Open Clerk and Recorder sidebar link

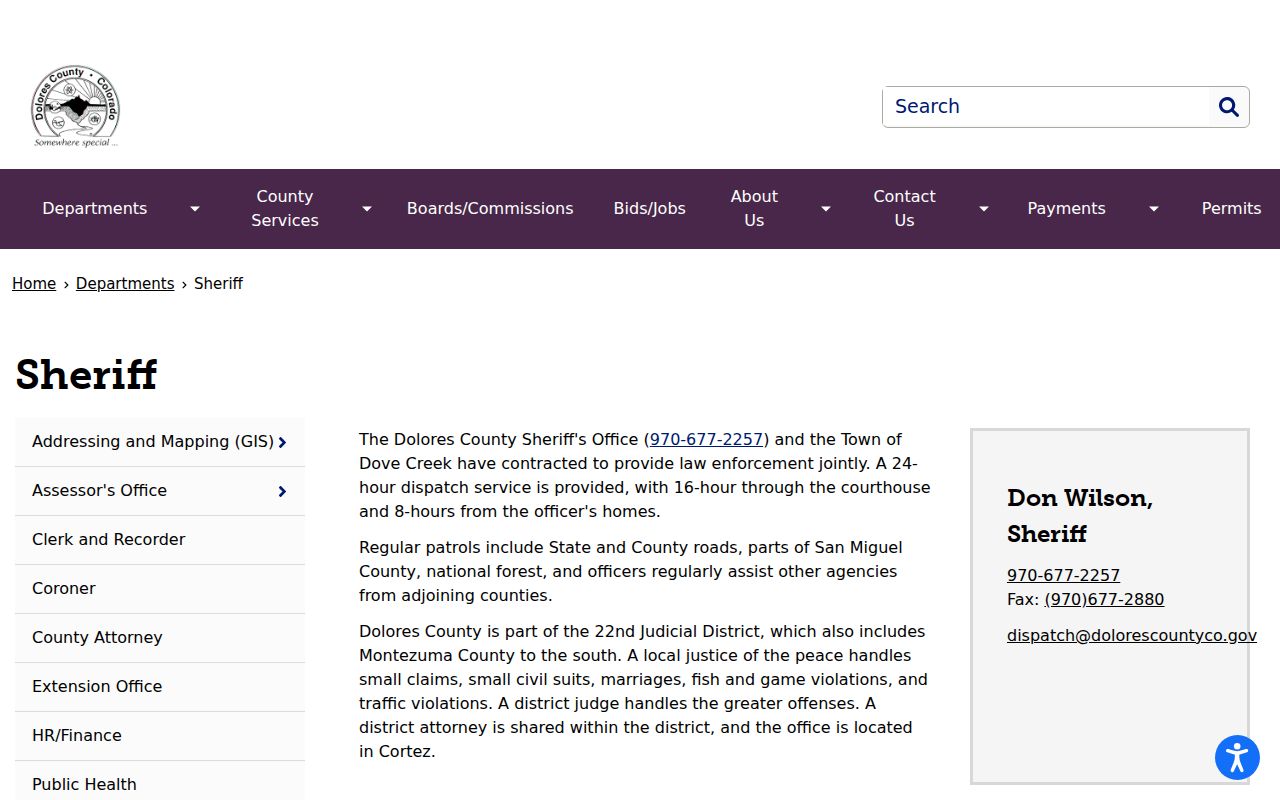[x=160, y=540]
